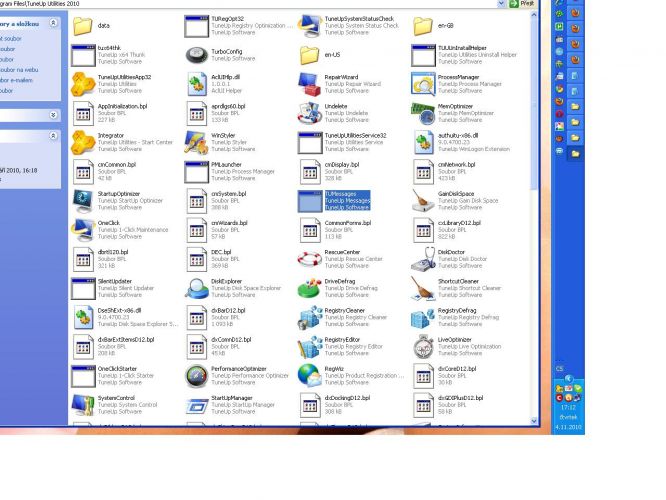Select the MemOptimizer memory chip icon
Screen dimensions: 666x500
point(423,113)
